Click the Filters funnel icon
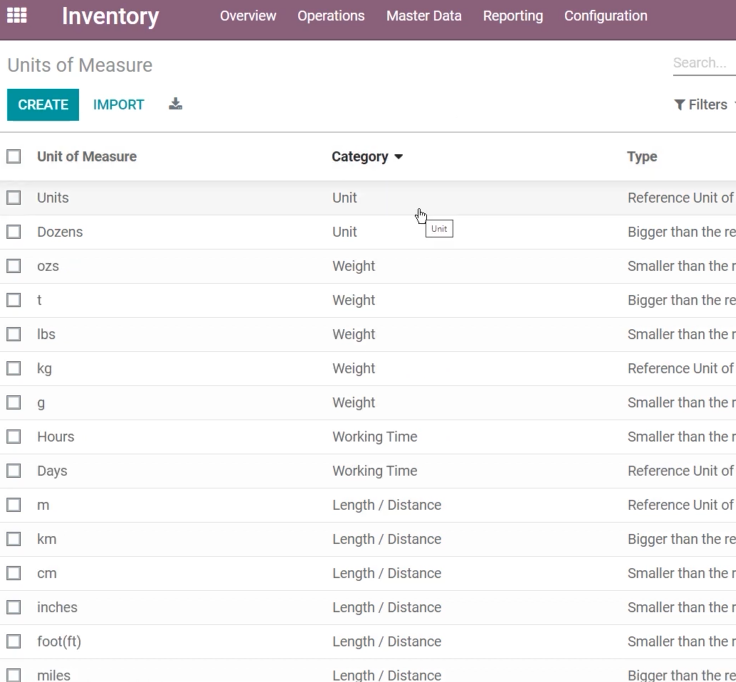This screenshot has height=682, width=736. coord(679,104)
